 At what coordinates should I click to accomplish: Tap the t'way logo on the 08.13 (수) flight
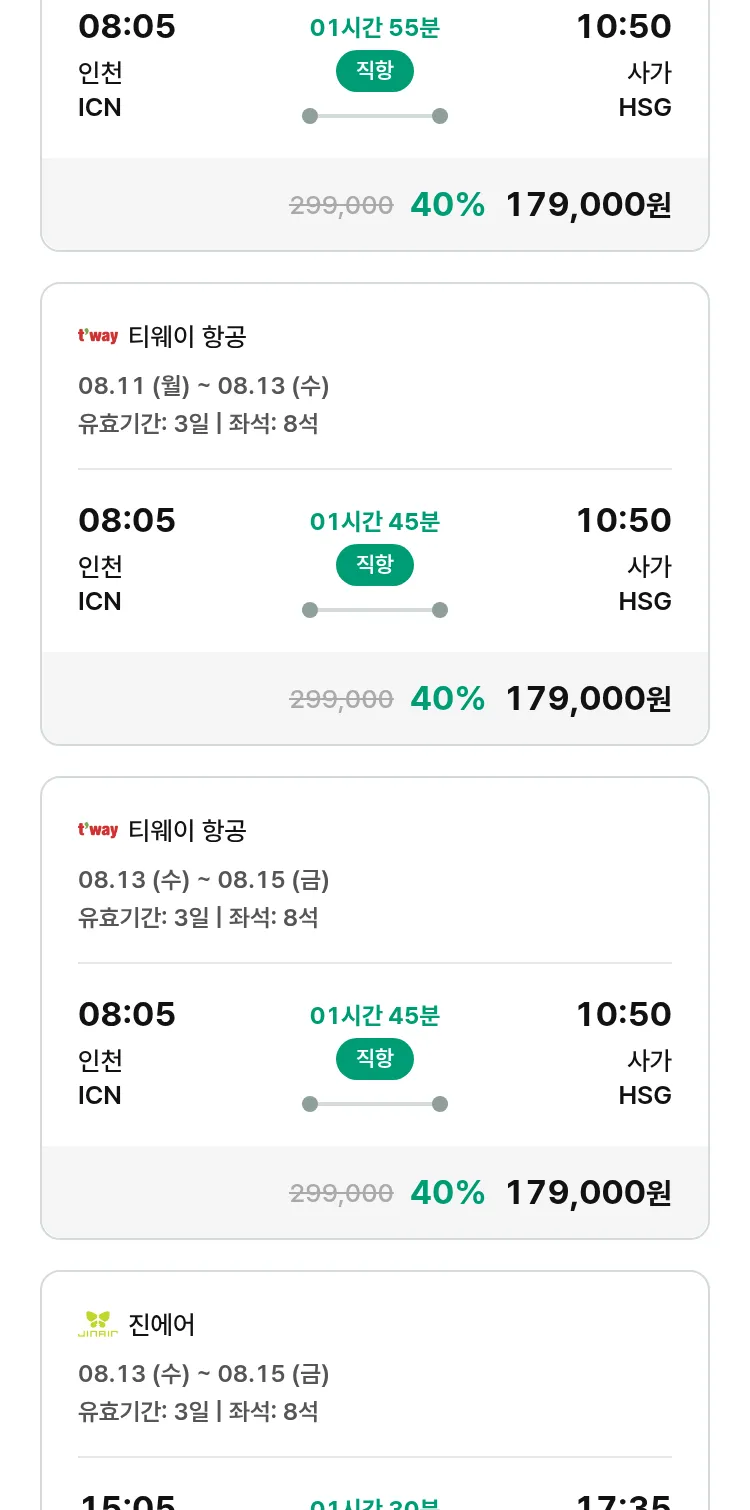pyautogui.click(x=98, y=830)
